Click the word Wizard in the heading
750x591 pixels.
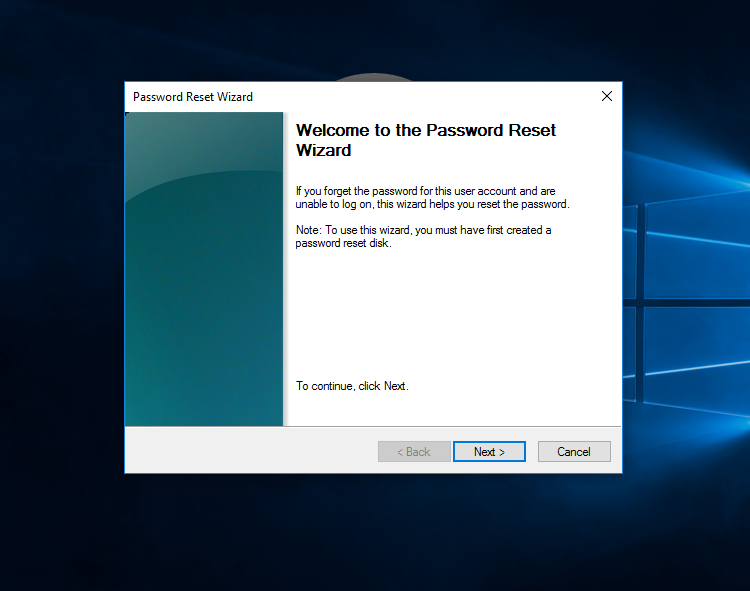[x=323, y=151]
